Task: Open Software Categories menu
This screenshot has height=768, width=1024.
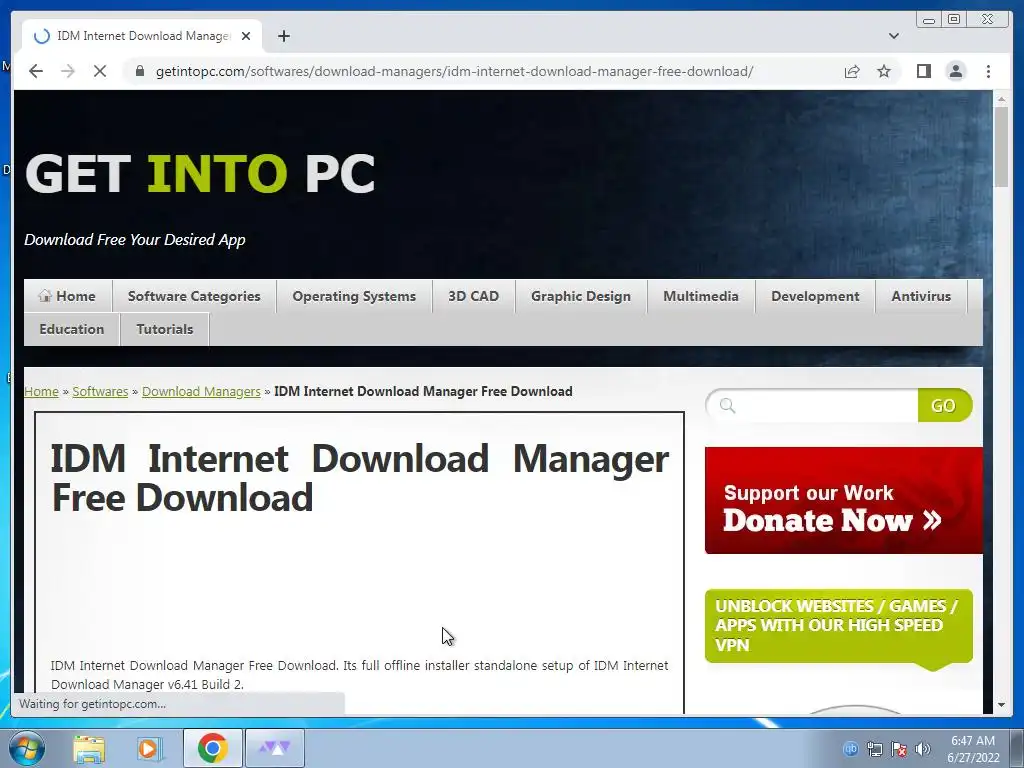Action: coord(194,296)
